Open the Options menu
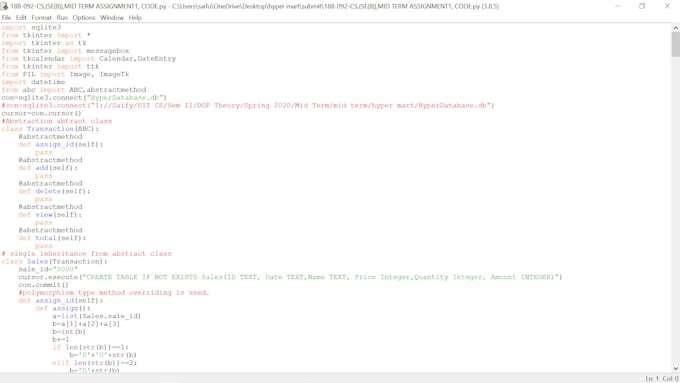This screenshot has height=383, width=680. pyautogui.click(x=84, y=18)
